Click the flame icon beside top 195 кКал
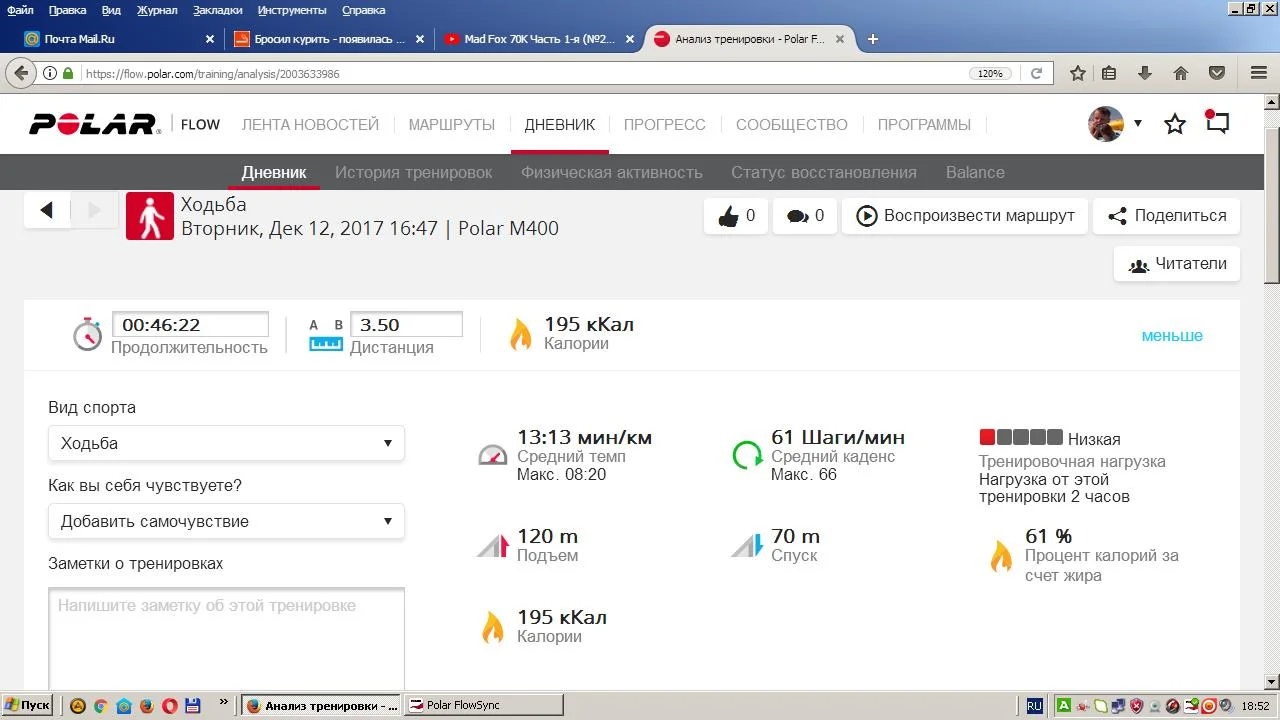1280x720 pixels. click(521, 334)
